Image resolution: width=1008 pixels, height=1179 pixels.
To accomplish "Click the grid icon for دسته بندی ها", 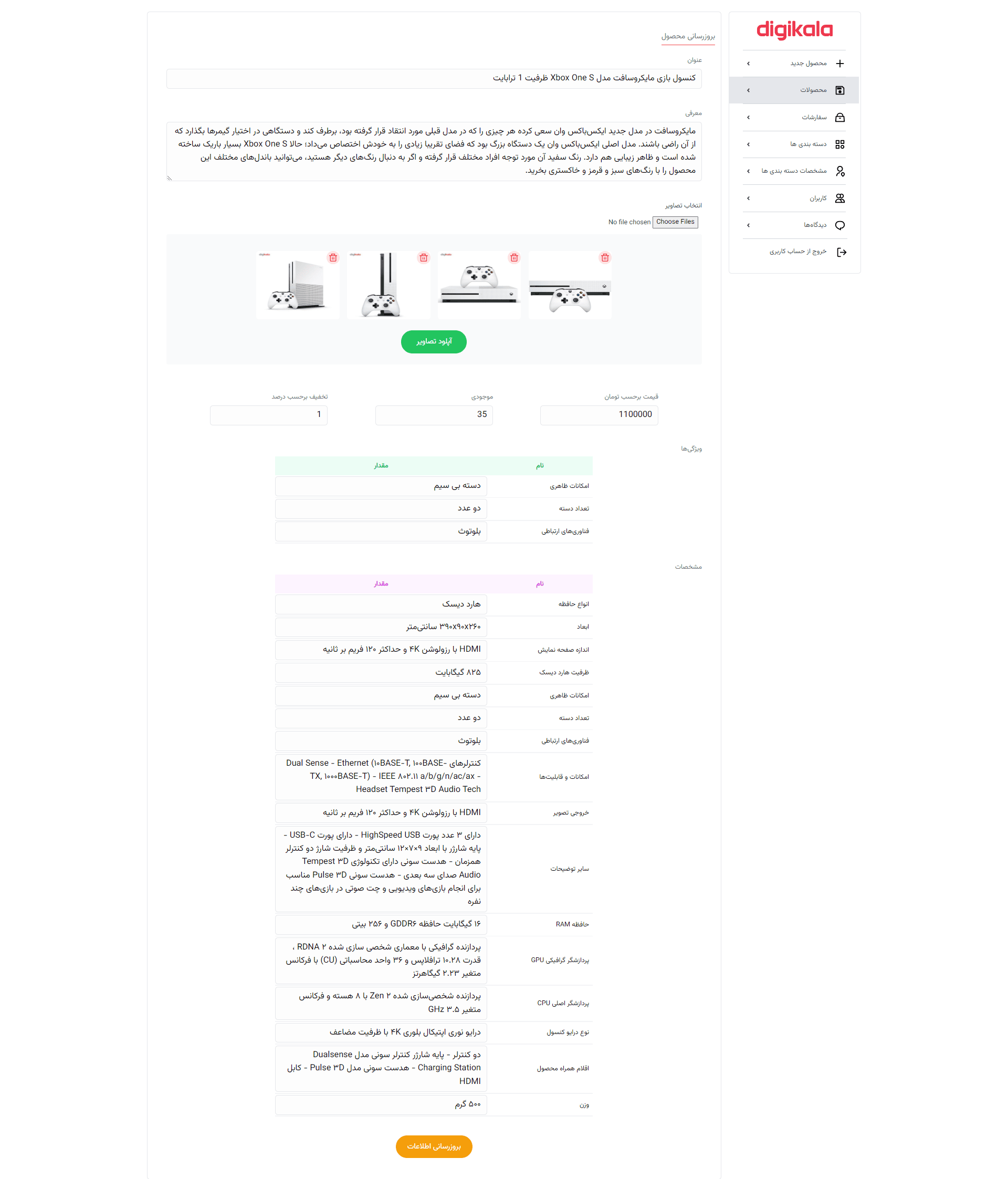I will (839, 144).
